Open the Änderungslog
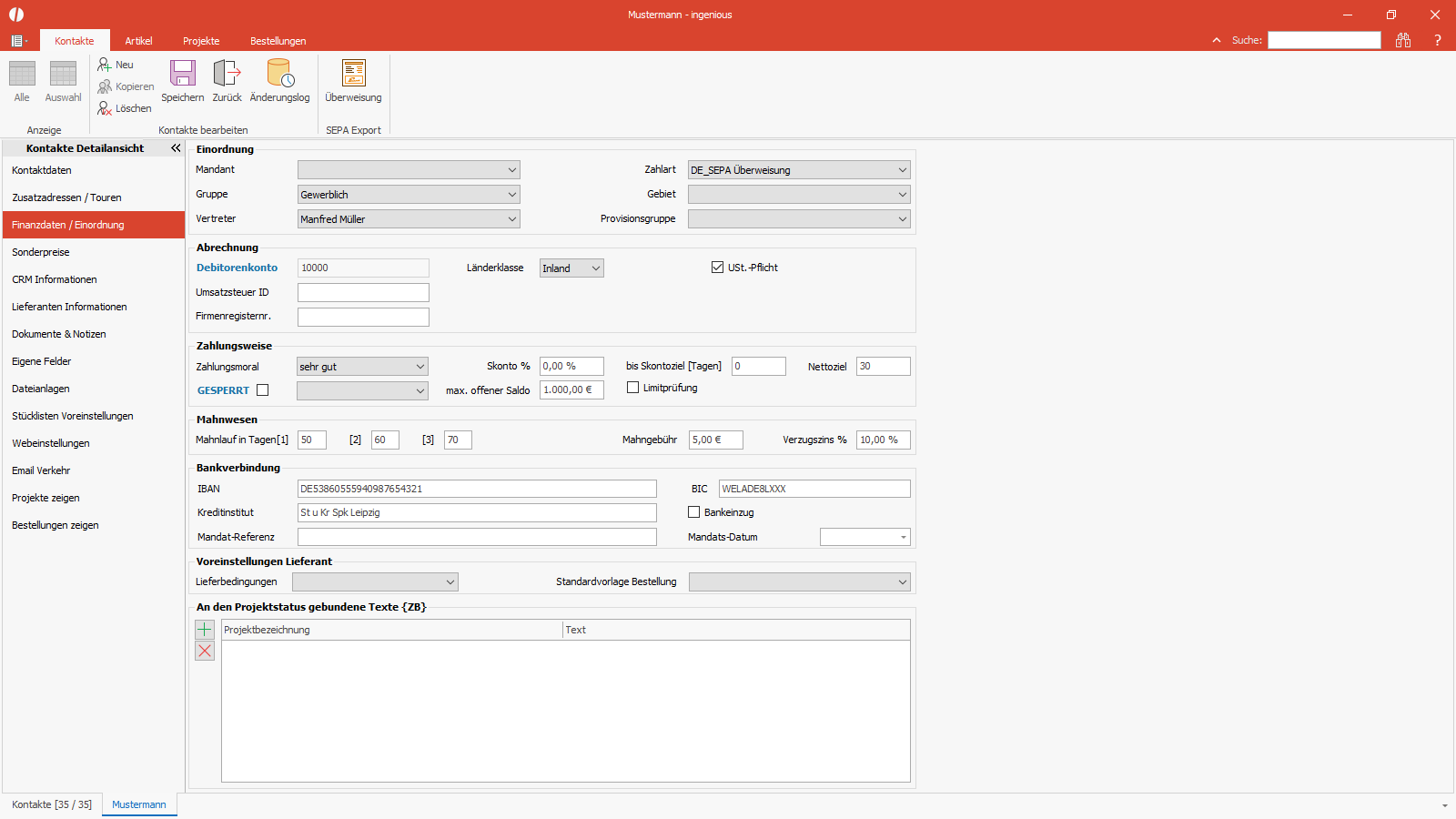Screen dimensions: 1456x819 [x=279, y=81]
